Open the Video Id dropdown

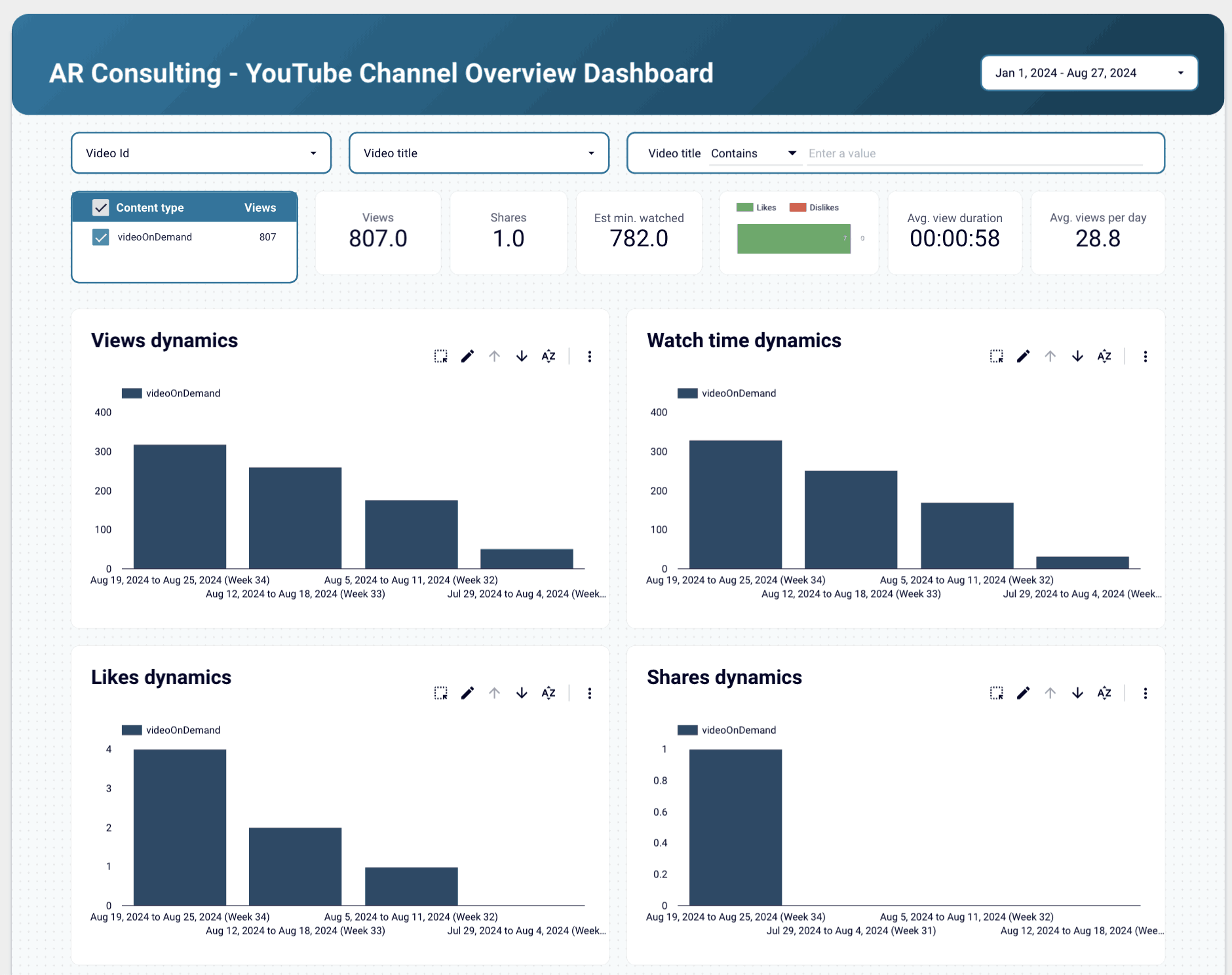201,153
